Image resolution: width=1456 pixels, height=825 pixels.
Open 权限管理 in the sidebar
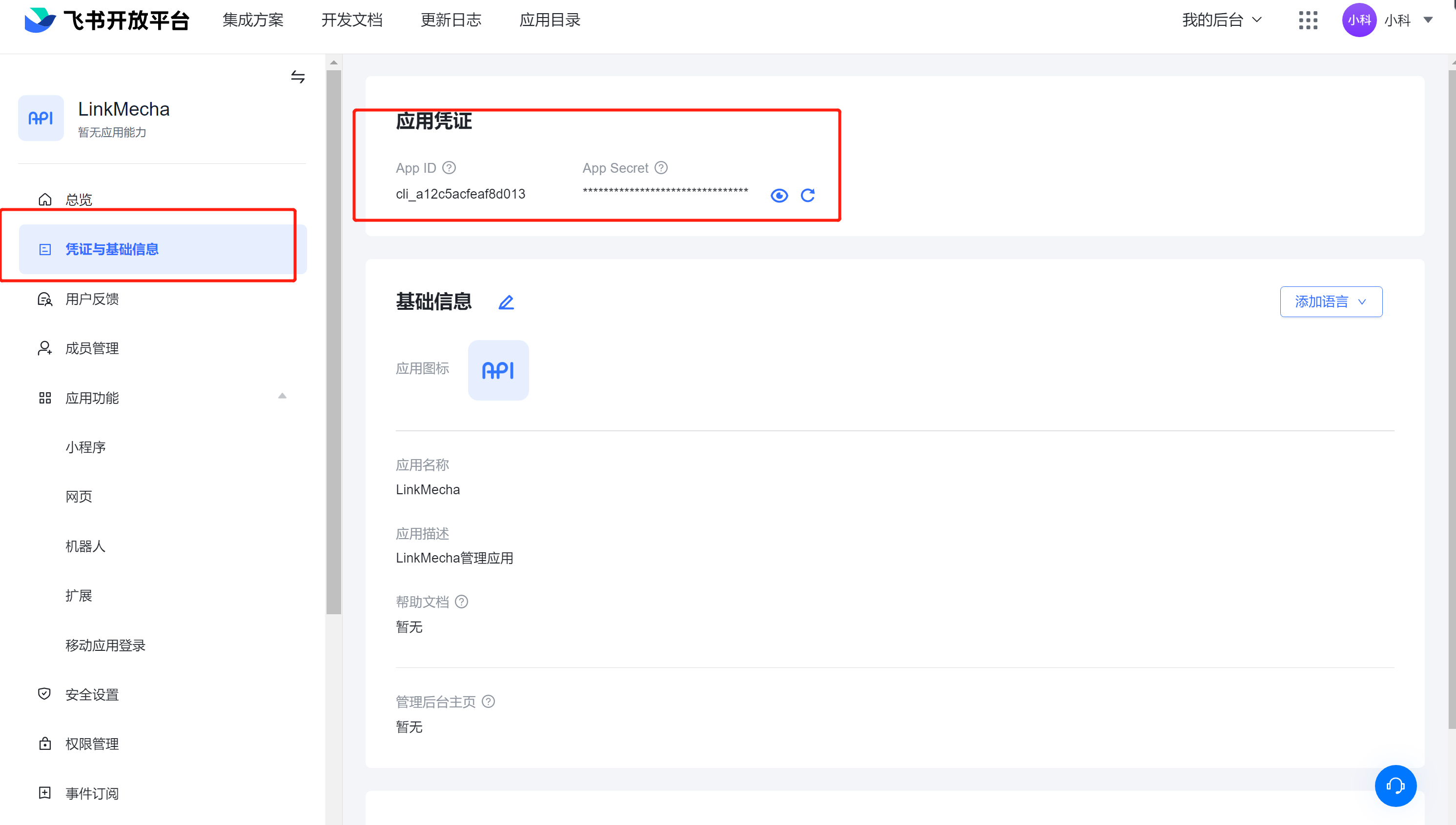coord(92,744)
